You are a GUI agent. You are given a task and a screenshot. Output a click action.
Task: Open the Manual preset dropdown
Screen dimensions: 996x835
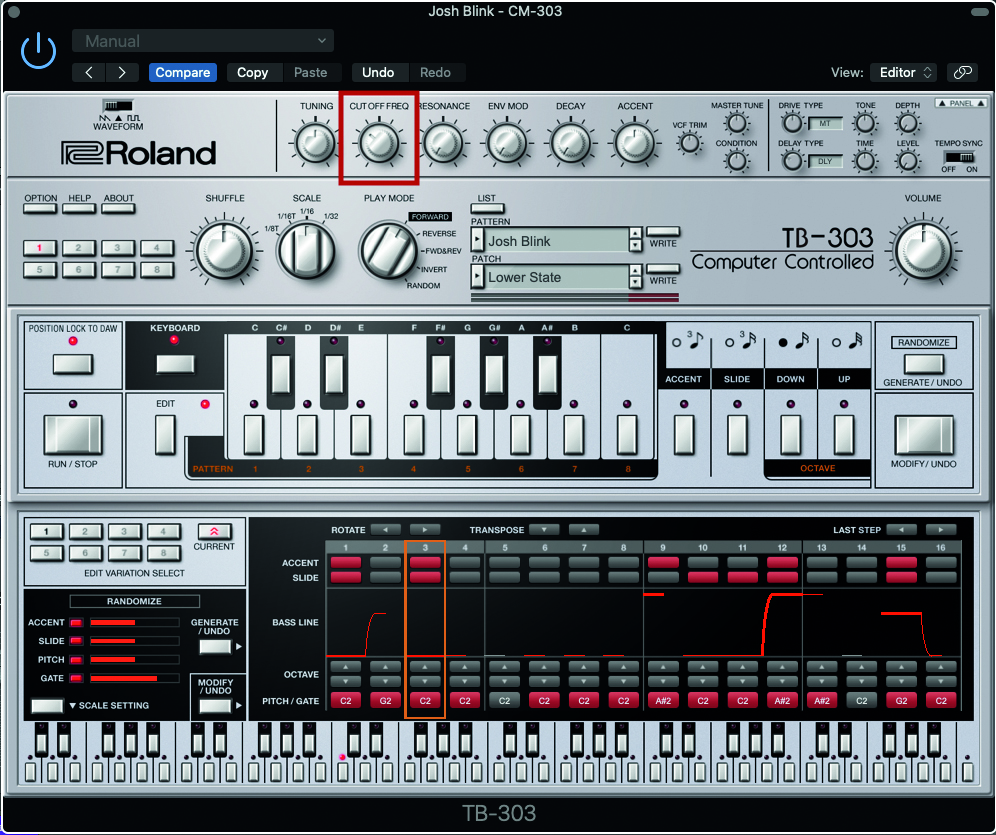(x=203, y=41)
